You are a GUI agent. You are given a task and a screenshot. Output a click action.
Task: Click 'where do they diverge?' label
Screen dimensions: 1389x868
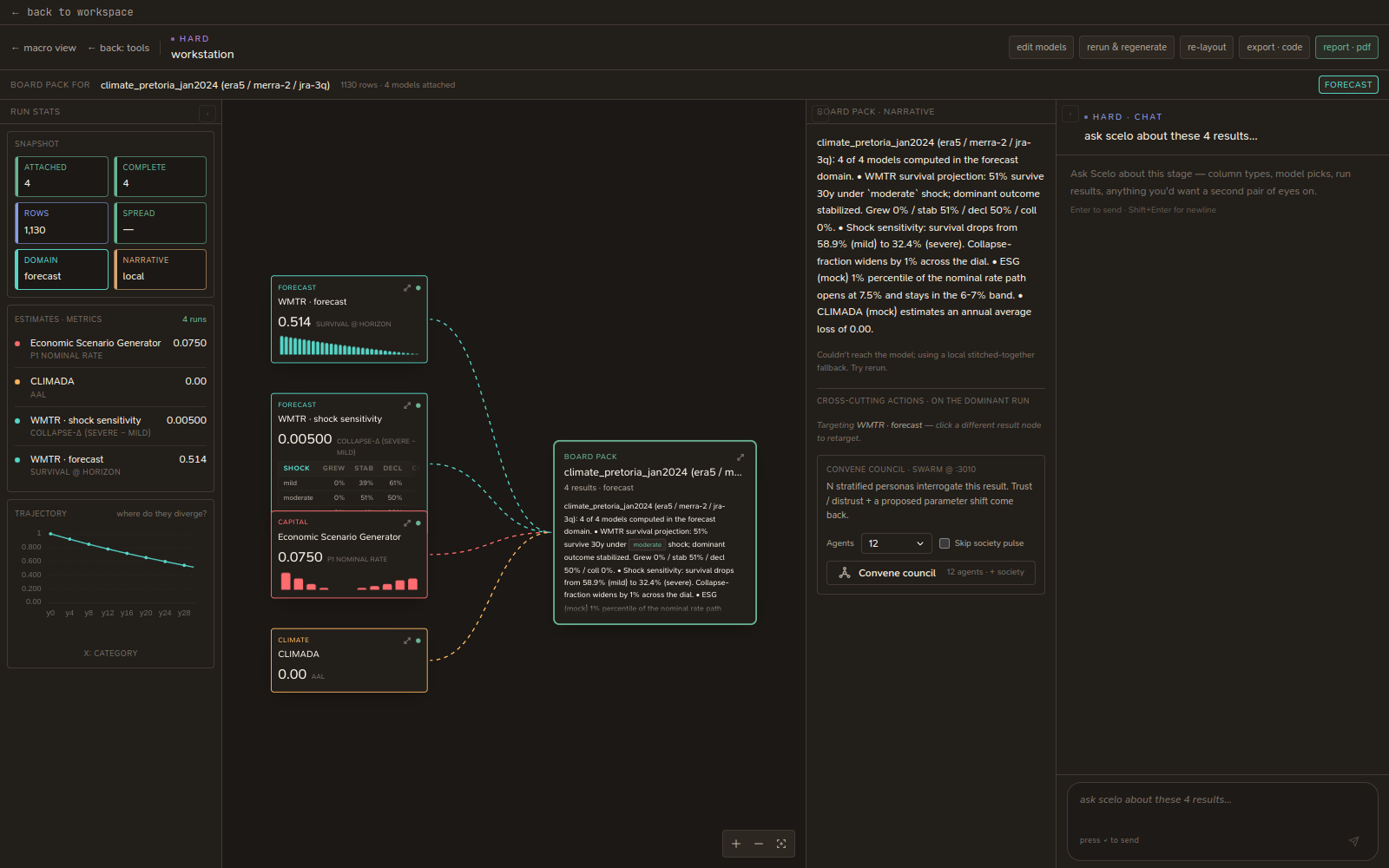click(161, 514)
